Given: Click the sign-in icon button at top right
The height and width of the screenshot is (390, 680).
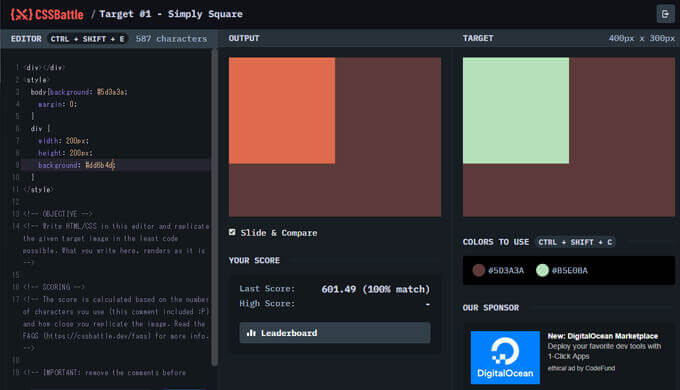Looking at the screenshot, I should (x=665, y=14).
